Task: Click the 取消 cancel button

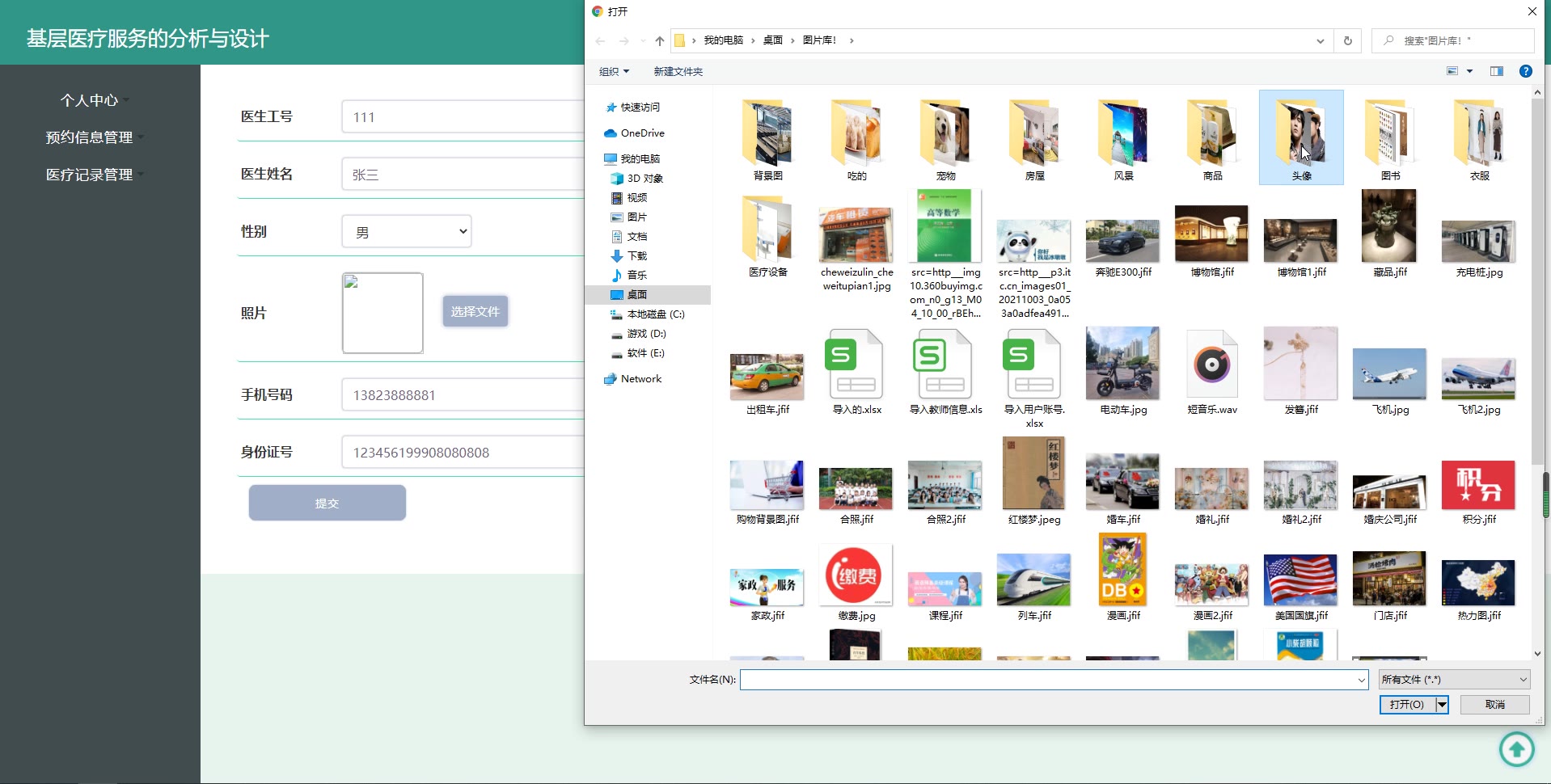Action: point(1494,705)
